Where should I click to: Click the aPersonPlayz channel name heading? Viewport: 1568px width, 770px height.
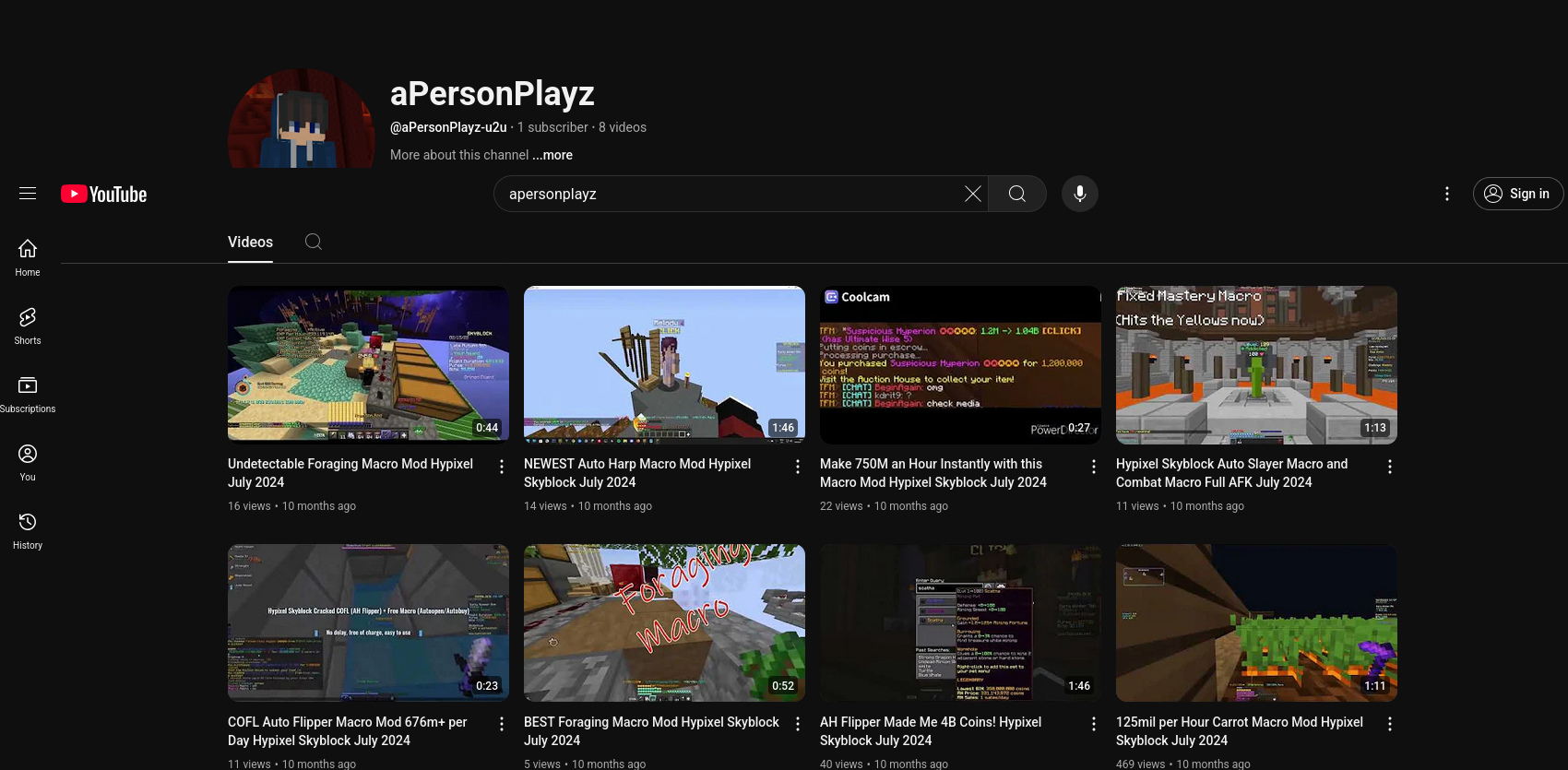pyautogui.click(x=493, y=93)
